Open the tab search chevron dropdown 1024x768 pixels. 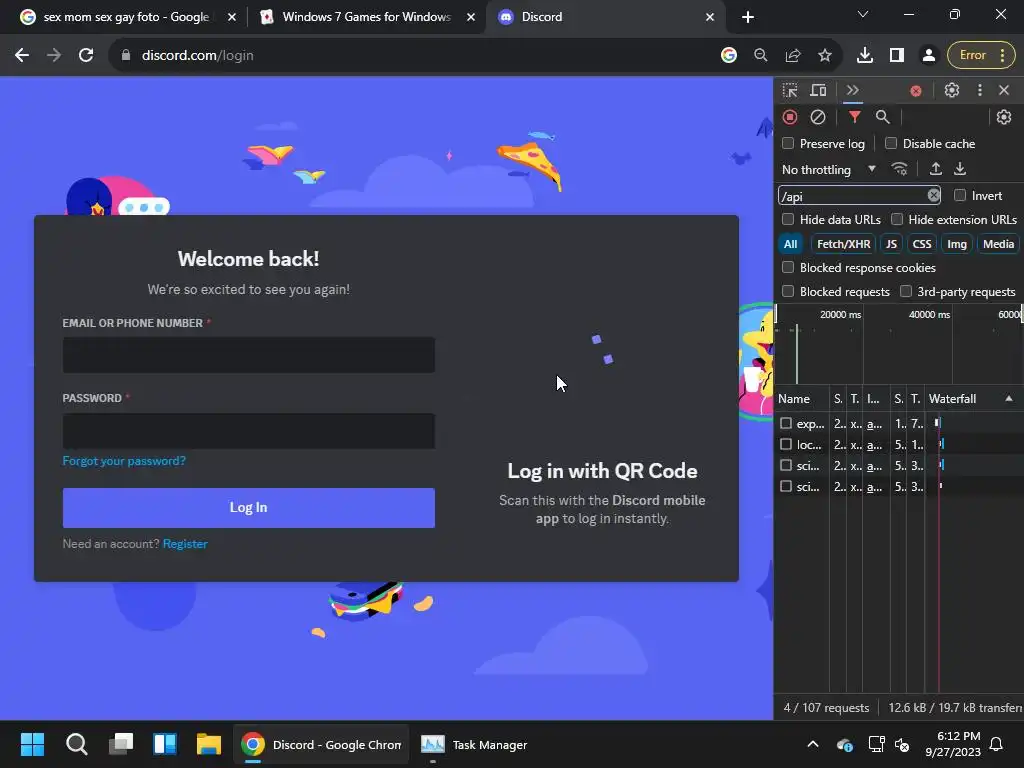863,14
